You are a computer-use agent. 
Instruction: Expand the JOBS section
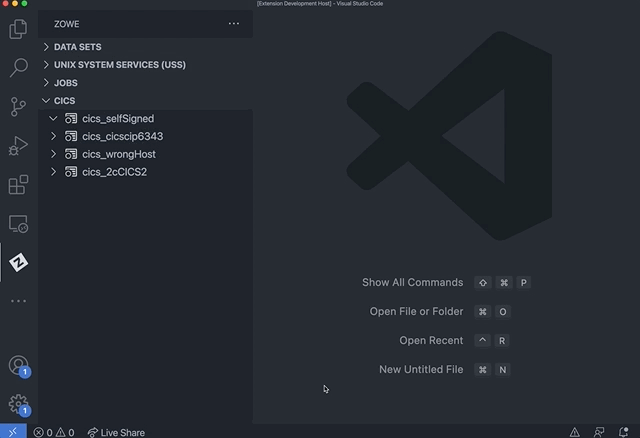[65, 83]
